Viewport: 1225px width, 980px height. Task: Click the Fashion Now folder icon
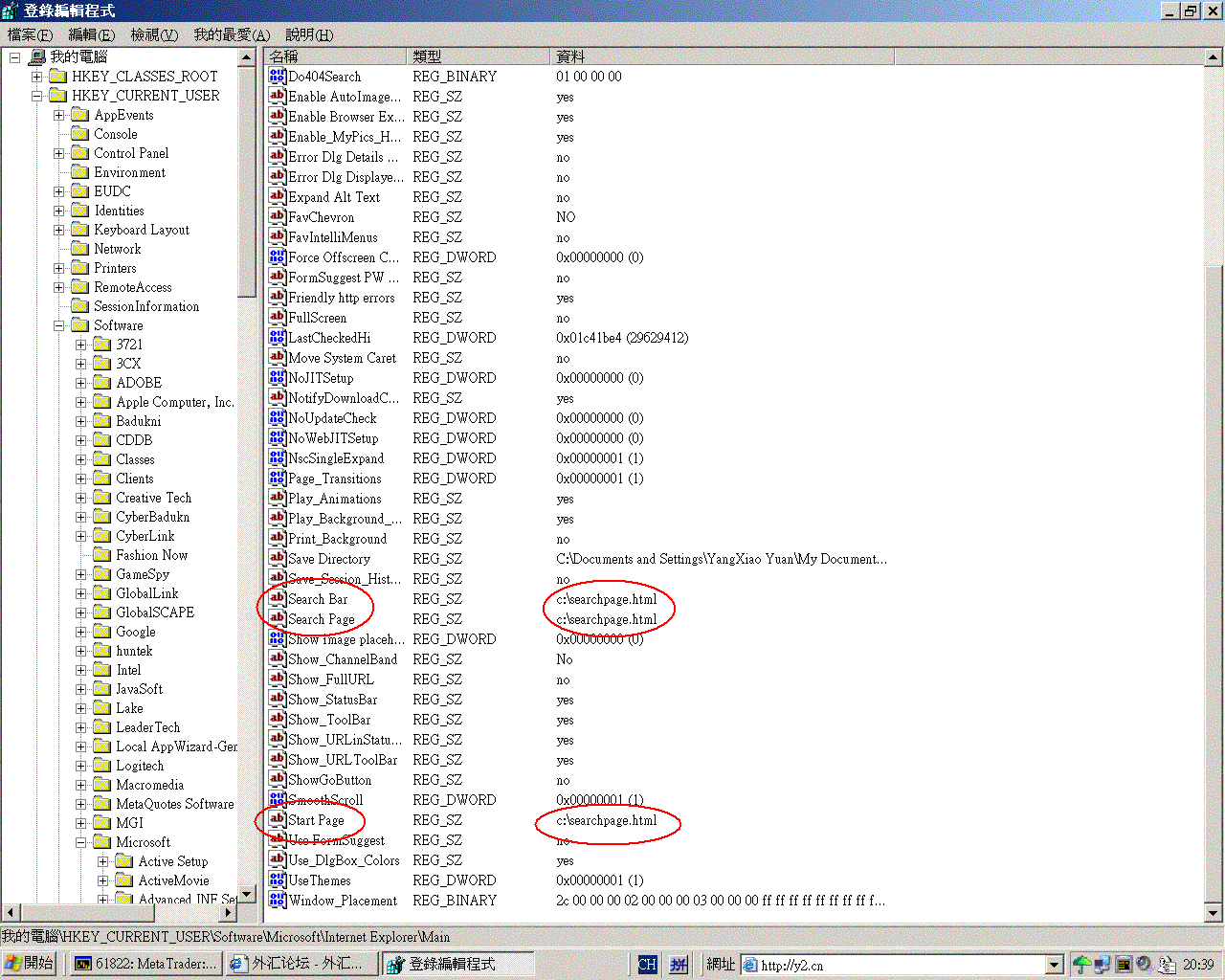pos(102,555)
